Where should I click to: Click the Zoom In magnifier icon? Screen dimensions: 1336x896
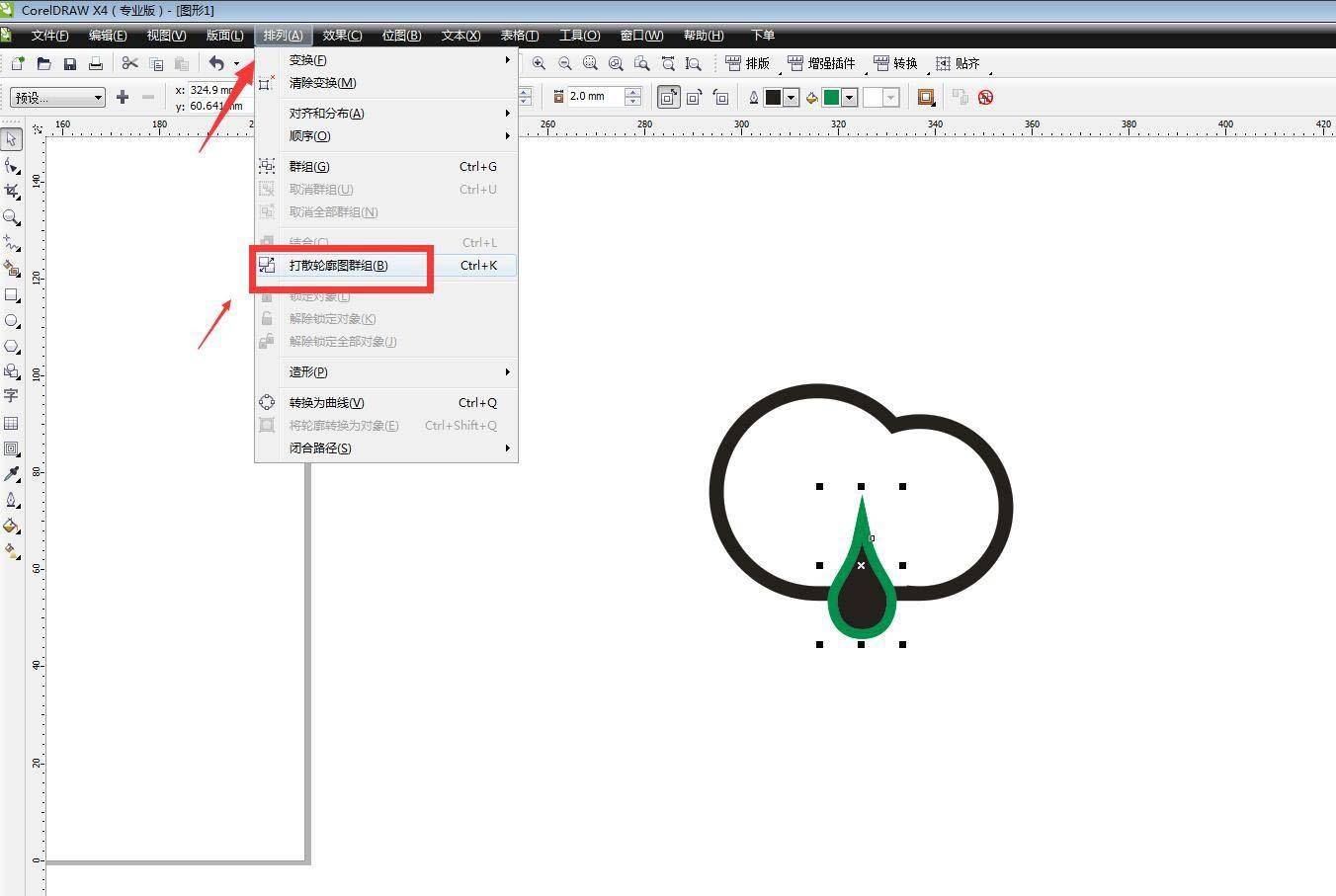tap(539, 64)
